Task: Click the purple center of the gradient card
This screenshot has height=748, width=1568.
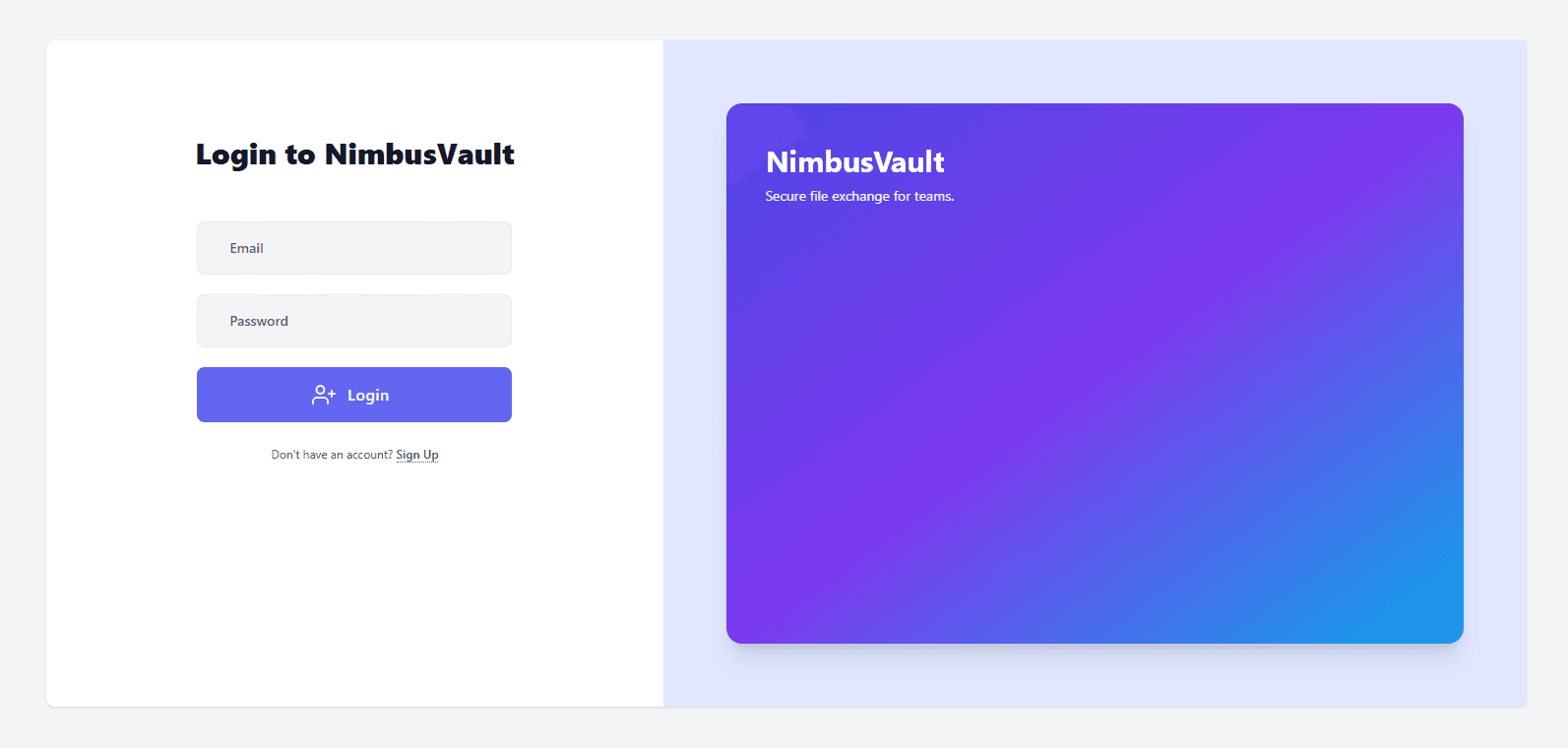Action: pyautogui.click(x=1095, y=374)
